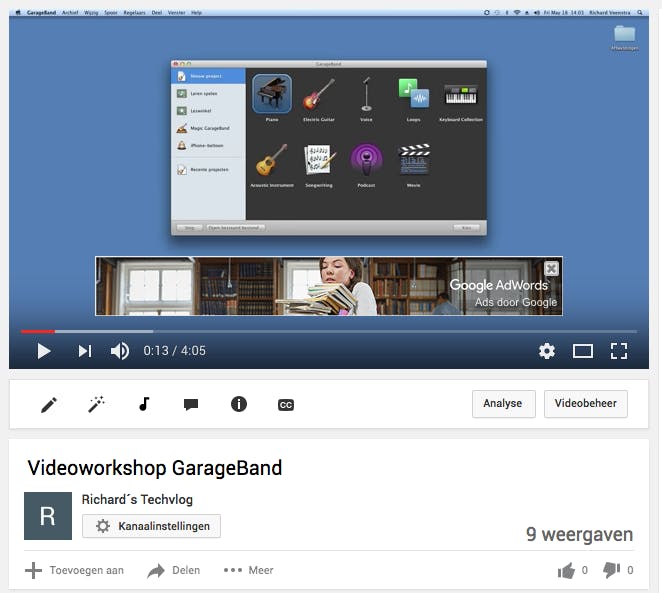Open the Wijzig menu

coord(91,13)
